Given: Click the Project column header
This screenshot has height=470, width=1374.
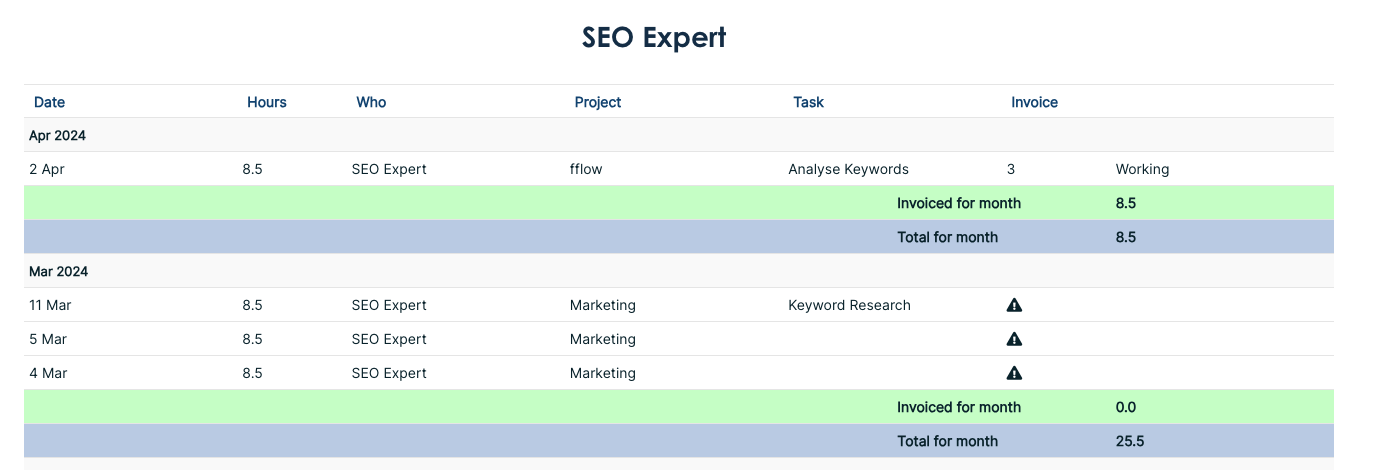Looking at the screenshot, I should pos(598,102).
